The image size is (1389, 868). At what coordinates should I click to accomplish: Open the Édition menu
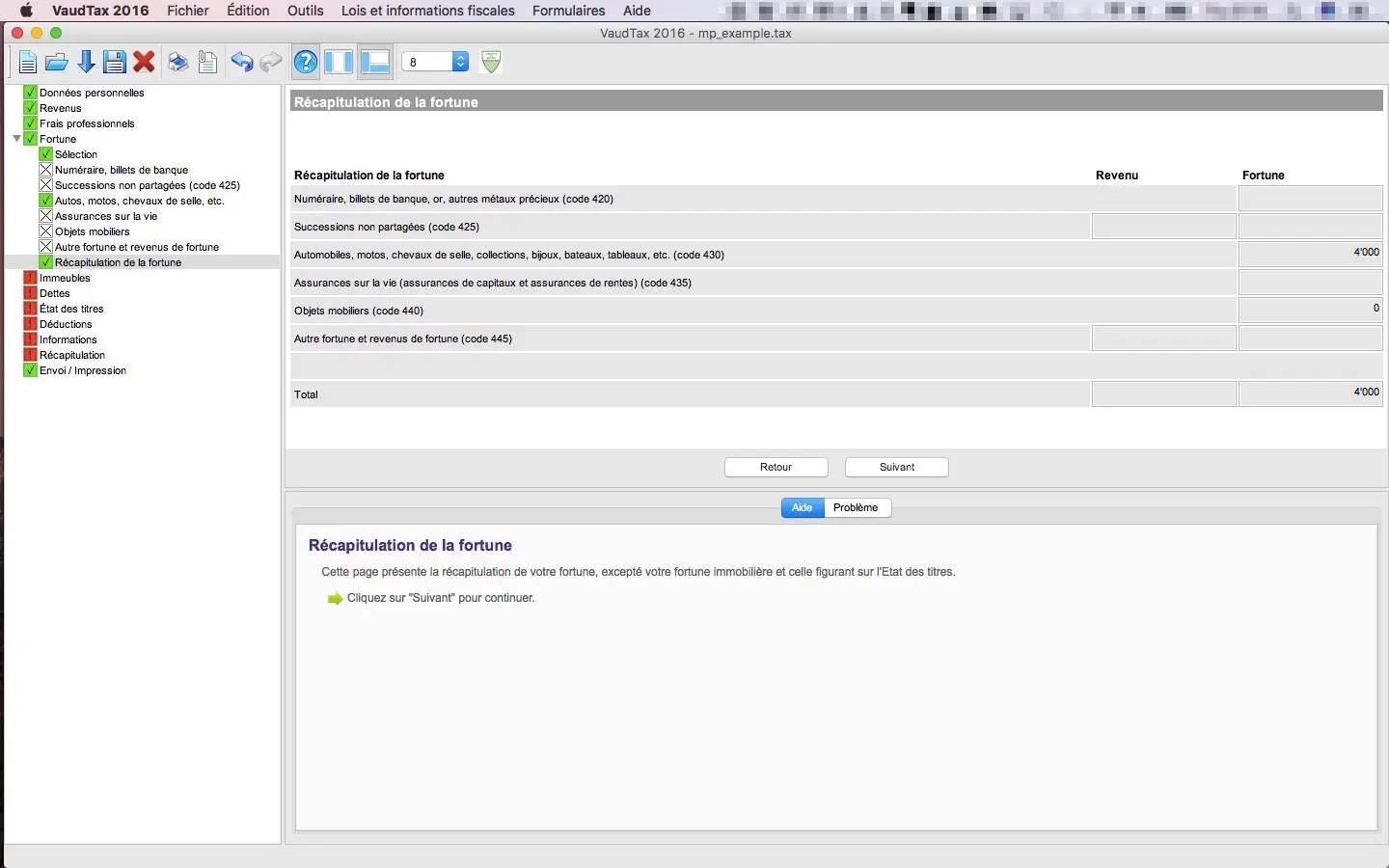coord(248,11)
